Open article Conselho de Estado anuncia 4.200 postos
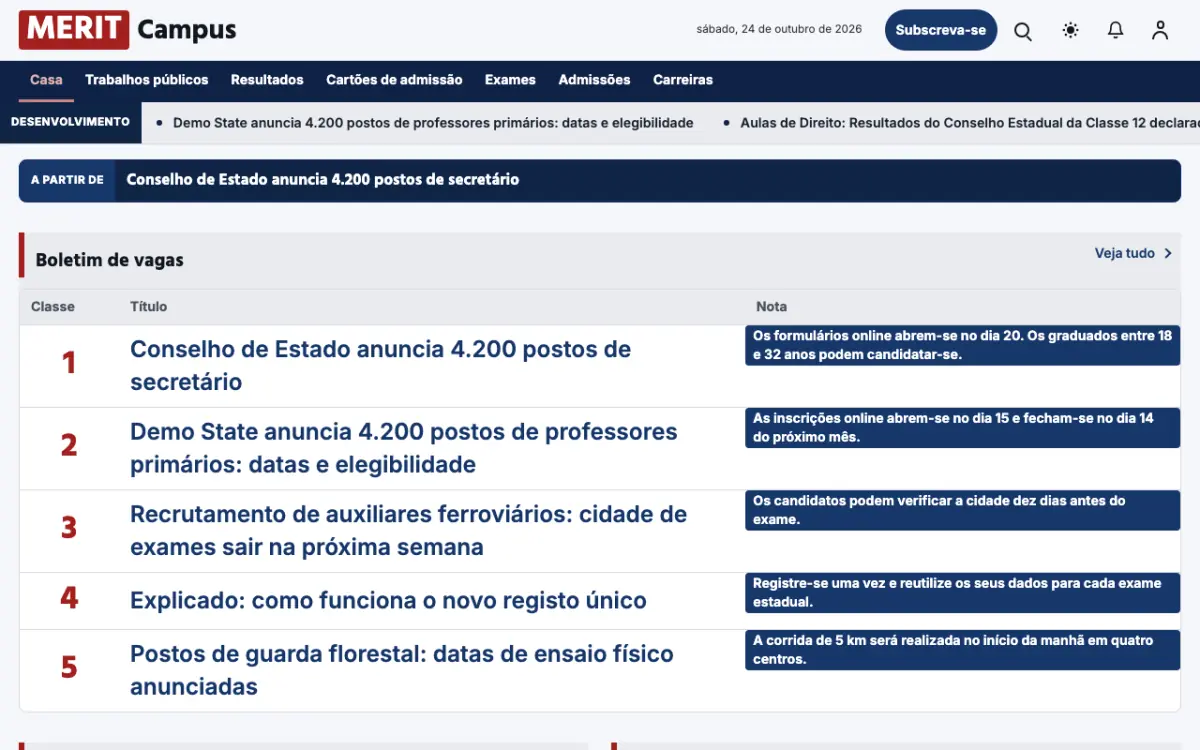 (380, 365)
